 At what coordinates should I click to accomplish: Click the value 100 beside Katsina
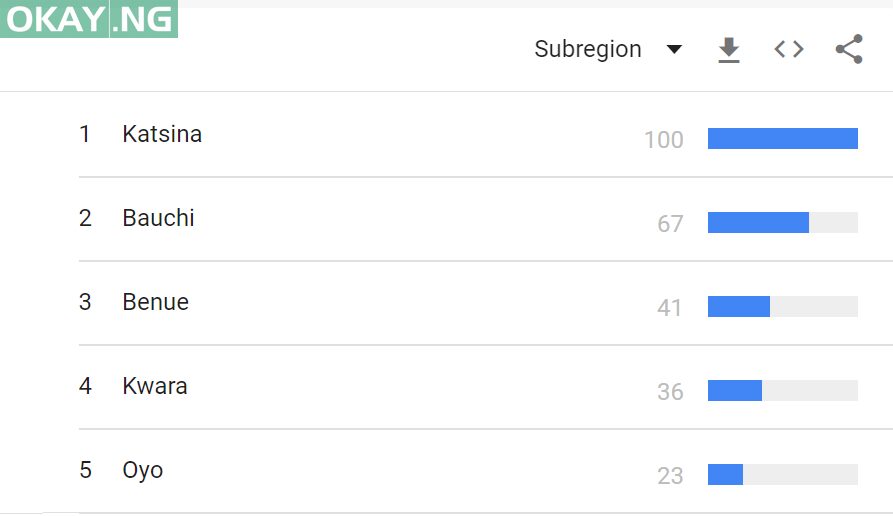(x=664, y=140)
